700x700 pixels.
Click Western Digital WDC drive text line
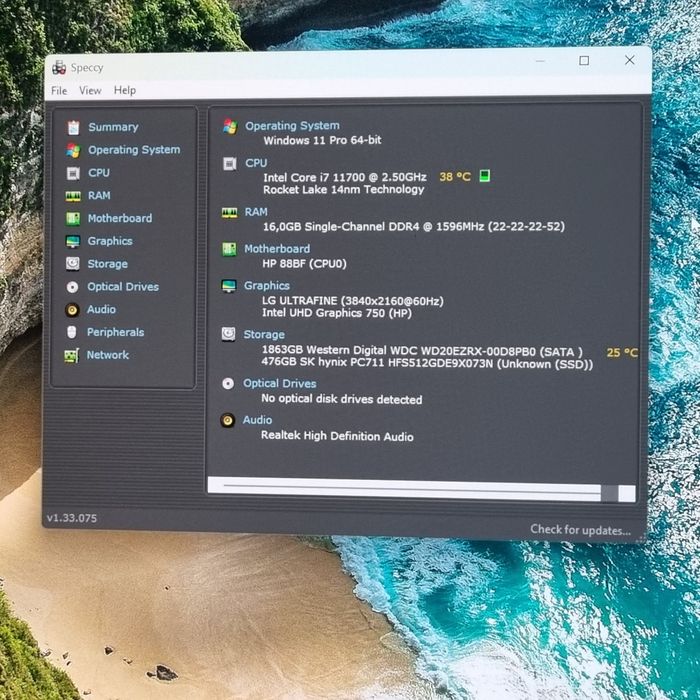tap(422, 350)
